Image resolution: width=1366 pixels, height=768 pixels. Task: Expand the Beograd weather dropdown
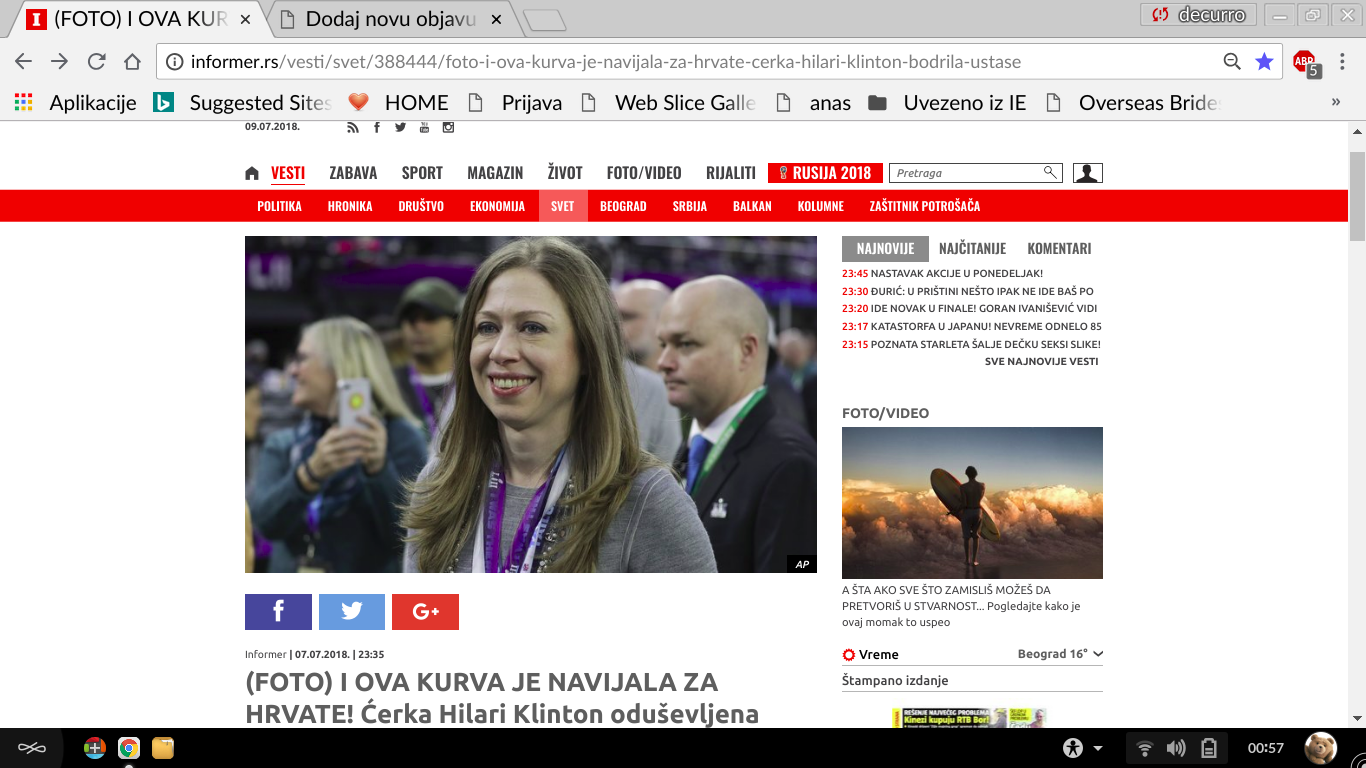coord(1097,654)
